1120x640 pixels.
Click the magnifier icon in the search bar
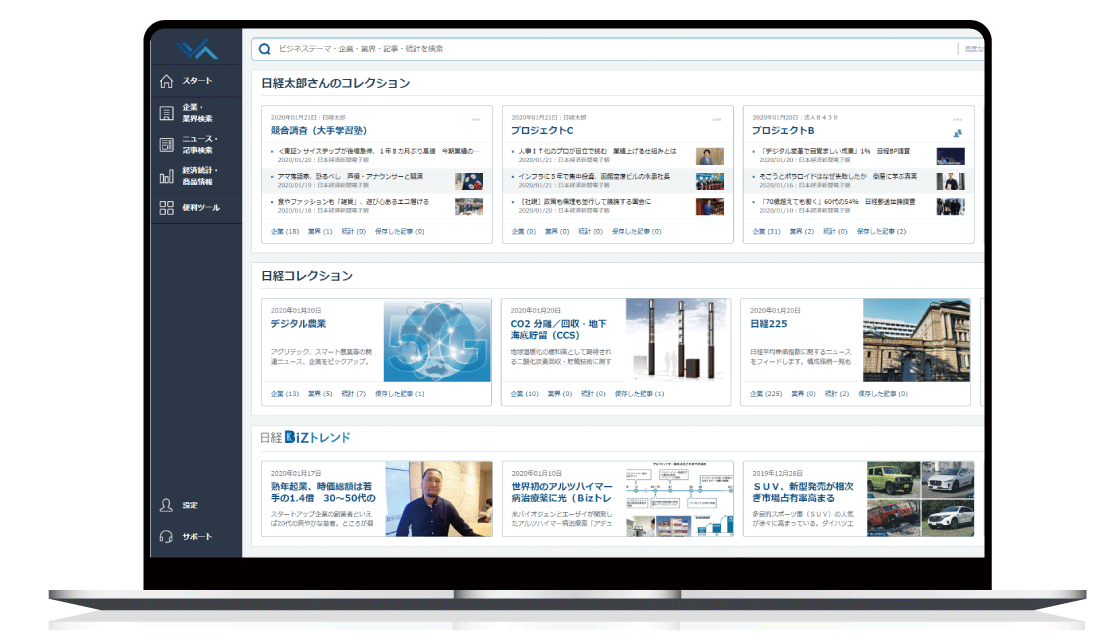click(x=264, y=49)
